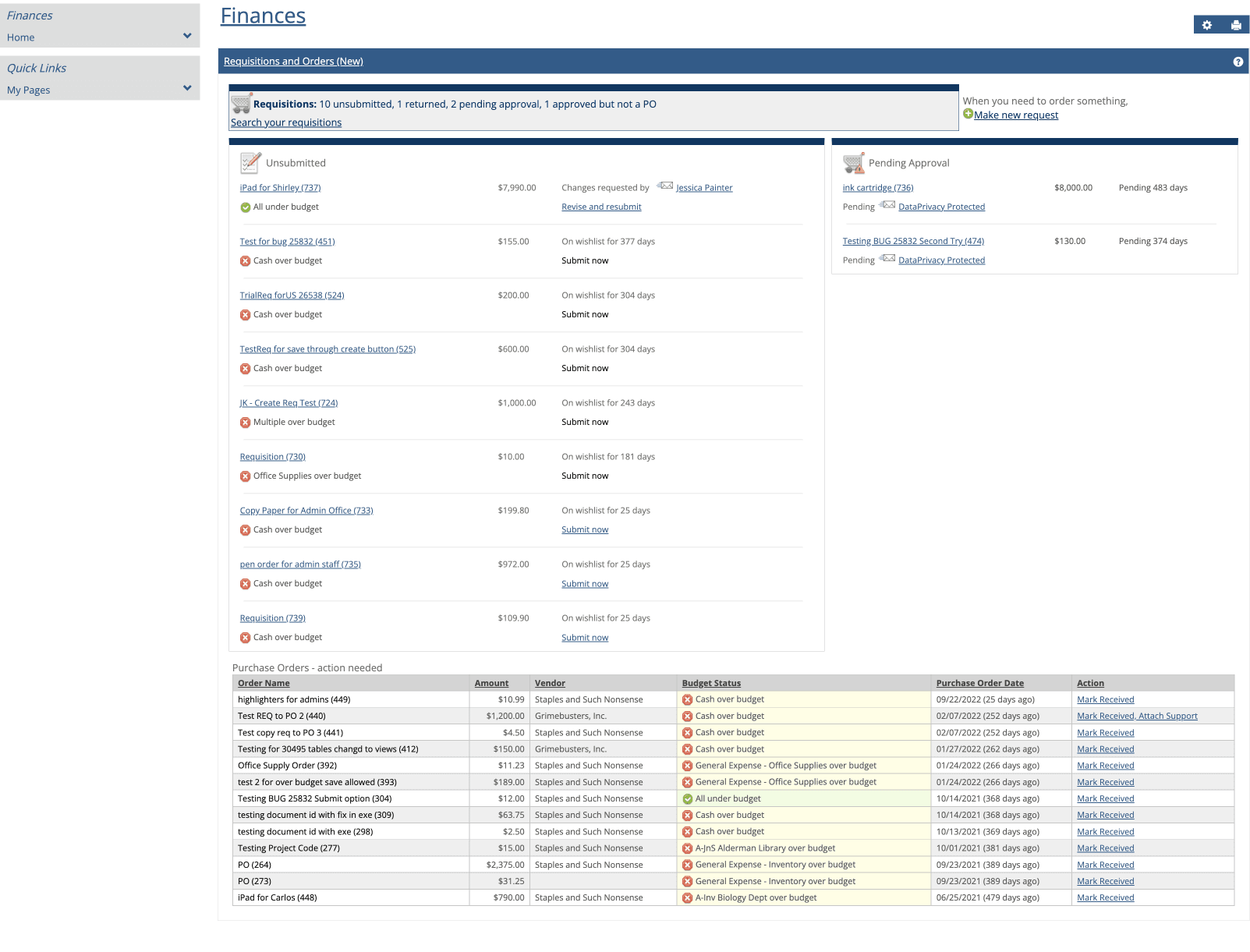Viewport: 1250px width, 952px height.
Task: Sort by Purchase Order Date column
Action: 980,683
